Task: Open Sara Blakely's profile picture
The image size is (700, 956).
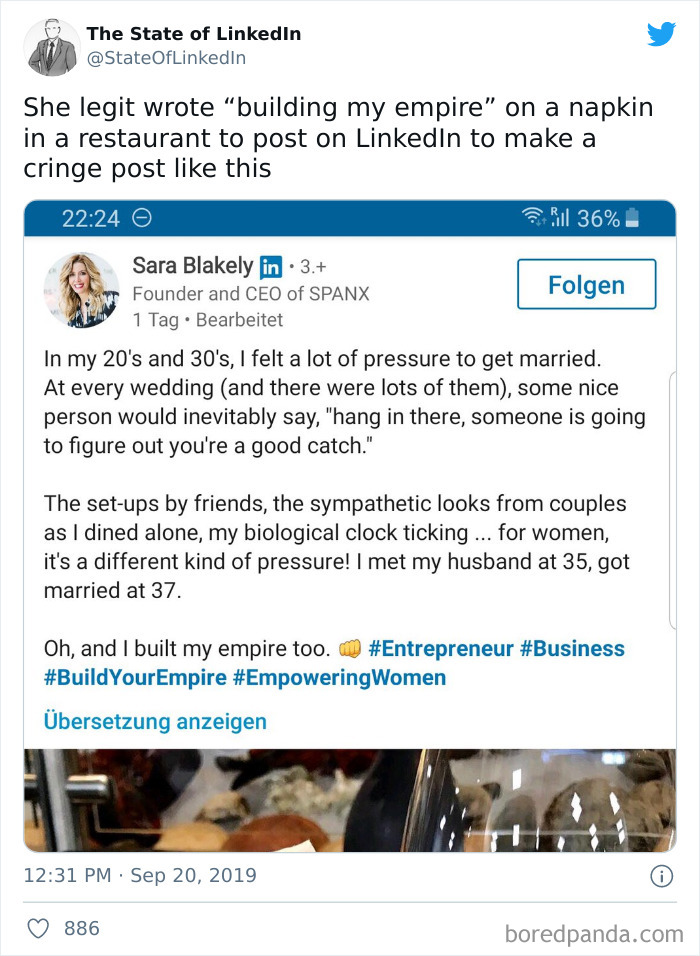Action: point(81,290)
